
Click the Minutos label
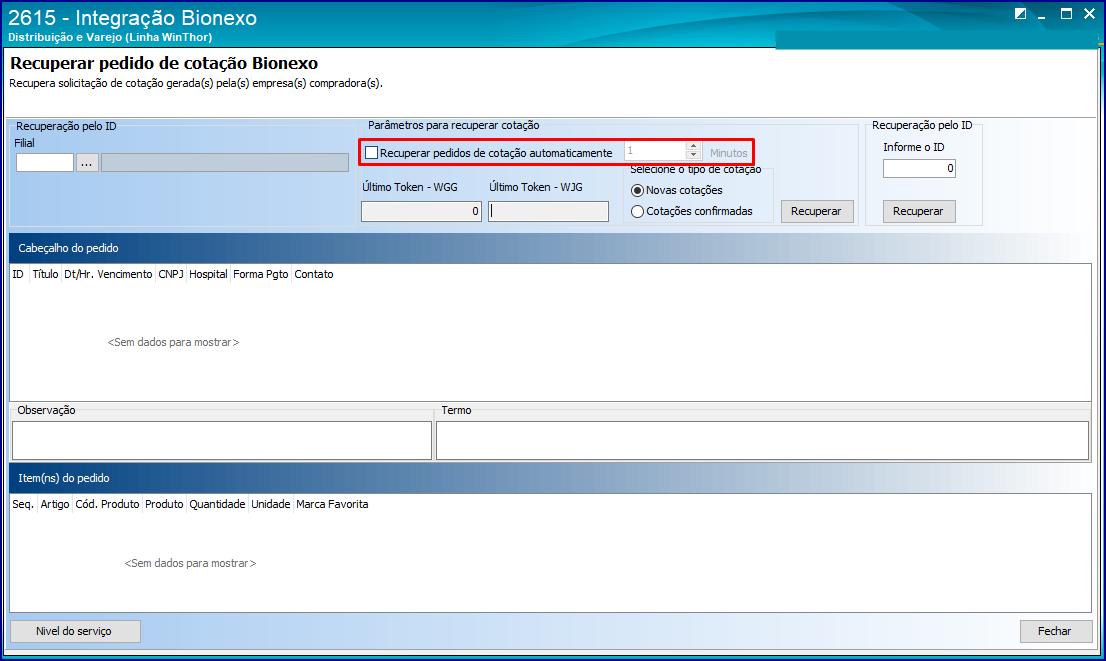click(729, 153)
